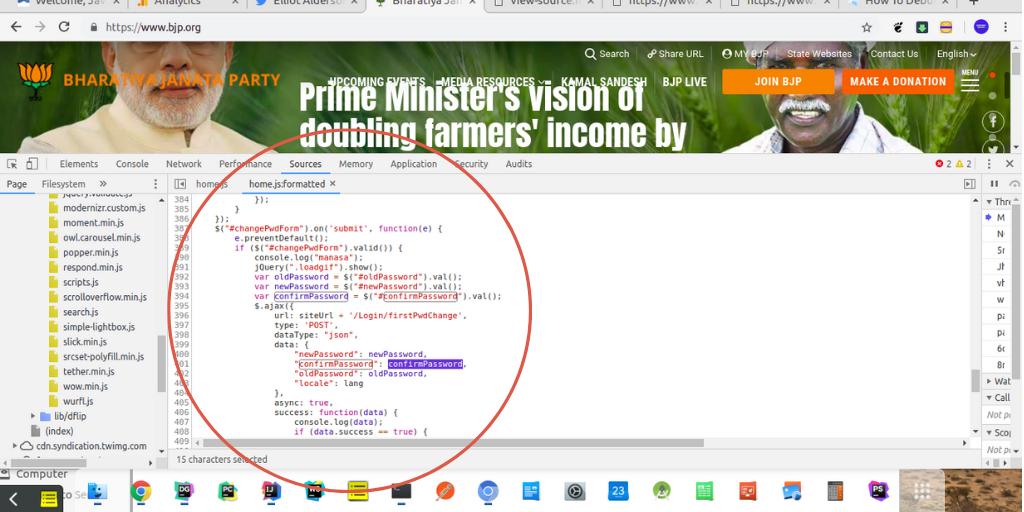
Task: Click the browser forward arrow
Action: (x=40, y=27)
